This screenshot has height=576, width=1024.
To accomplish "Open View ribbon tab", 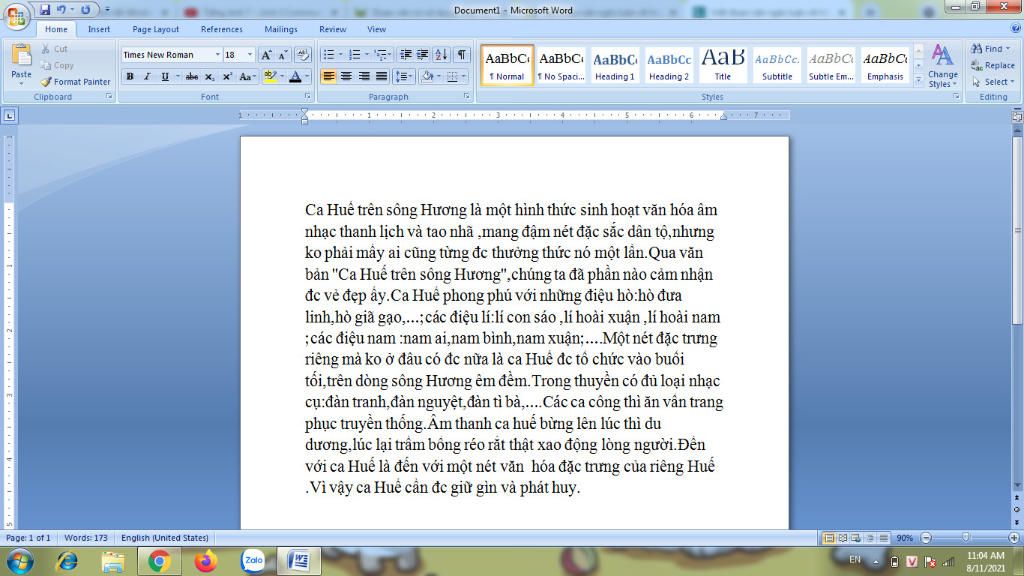I will coord(376,29).
